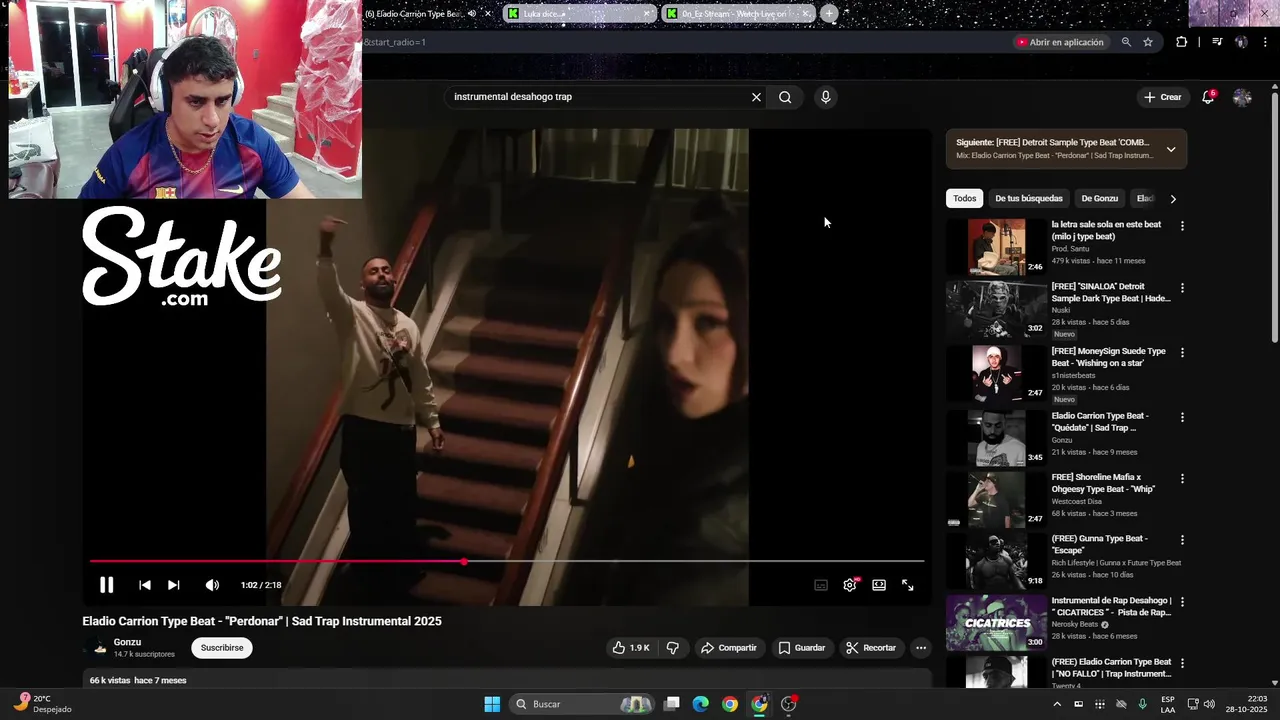Open the Gonzu channel name link
The height and width of the screenshot is (720, 1280).
(x=127, y=642)
